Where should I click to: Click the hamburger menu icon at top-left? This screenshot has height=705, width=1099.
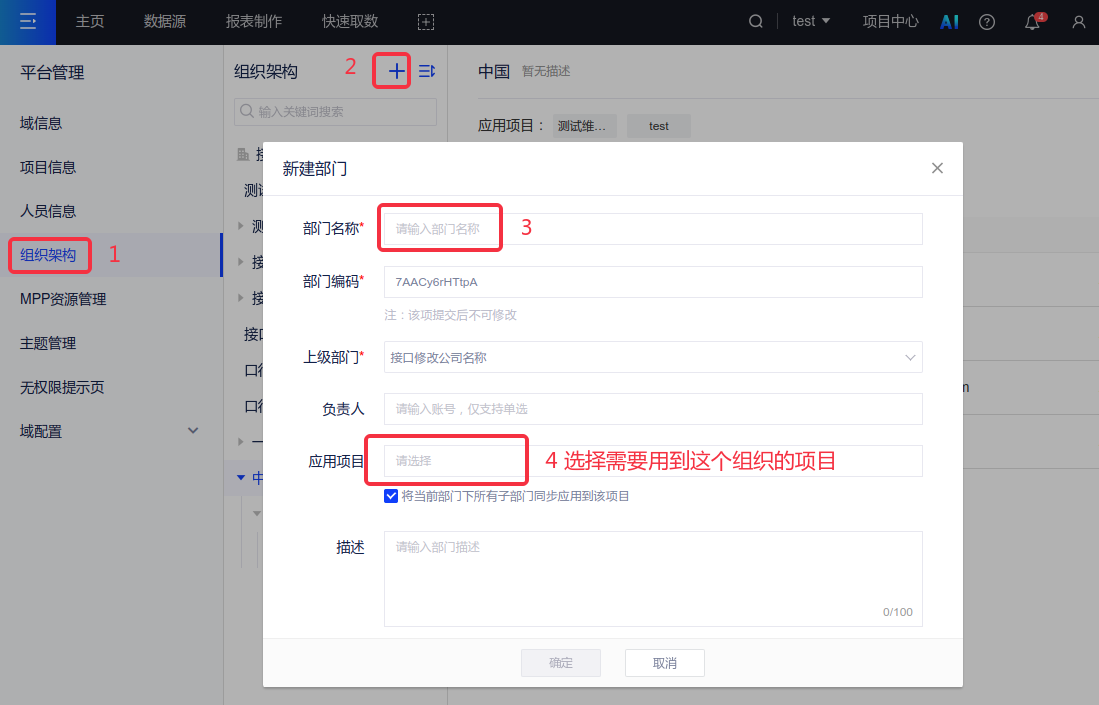pos(28,22)
